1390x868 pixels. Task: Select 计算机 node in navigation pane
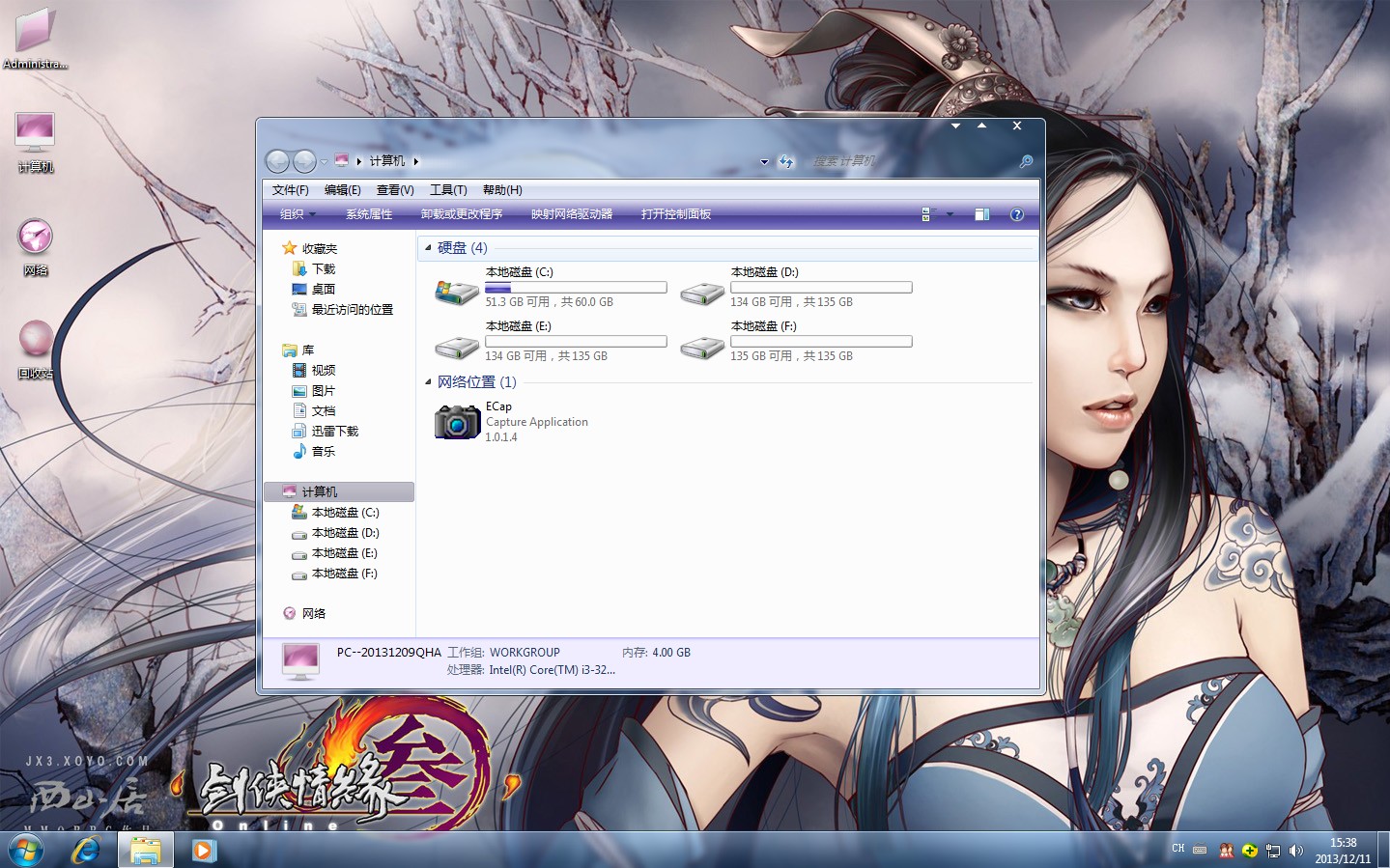pyautogui.click(x=339, y=492)
